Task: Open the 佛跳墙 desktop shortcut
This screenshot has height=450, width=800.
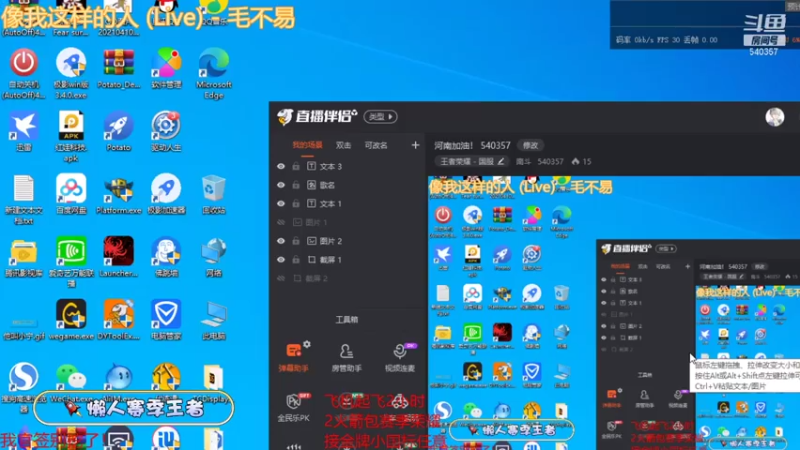Action: (x=166, y=258)
